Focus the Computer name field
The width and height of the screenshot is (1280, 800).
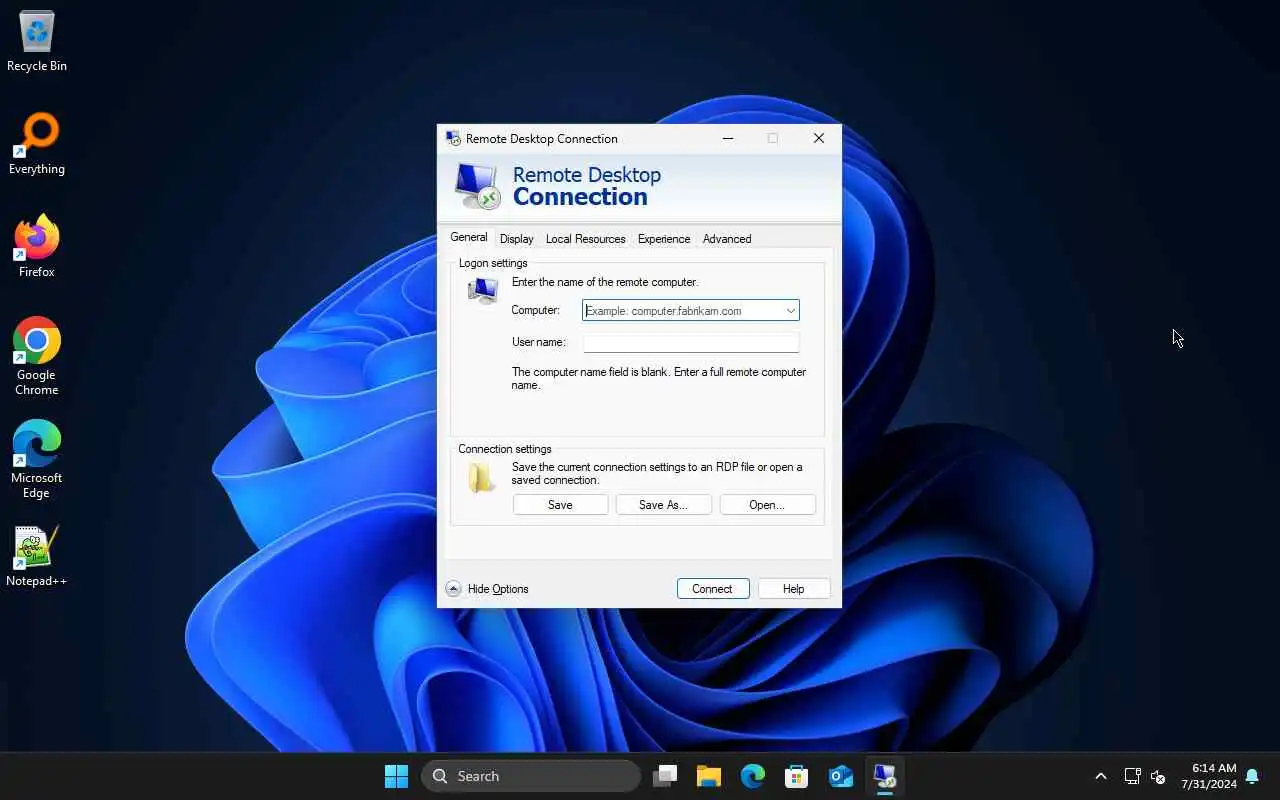(691, 311)
